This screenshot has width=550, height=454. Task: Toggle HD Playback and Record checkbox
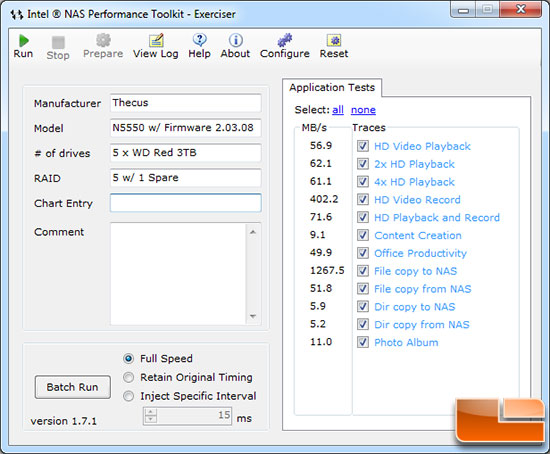363,218
